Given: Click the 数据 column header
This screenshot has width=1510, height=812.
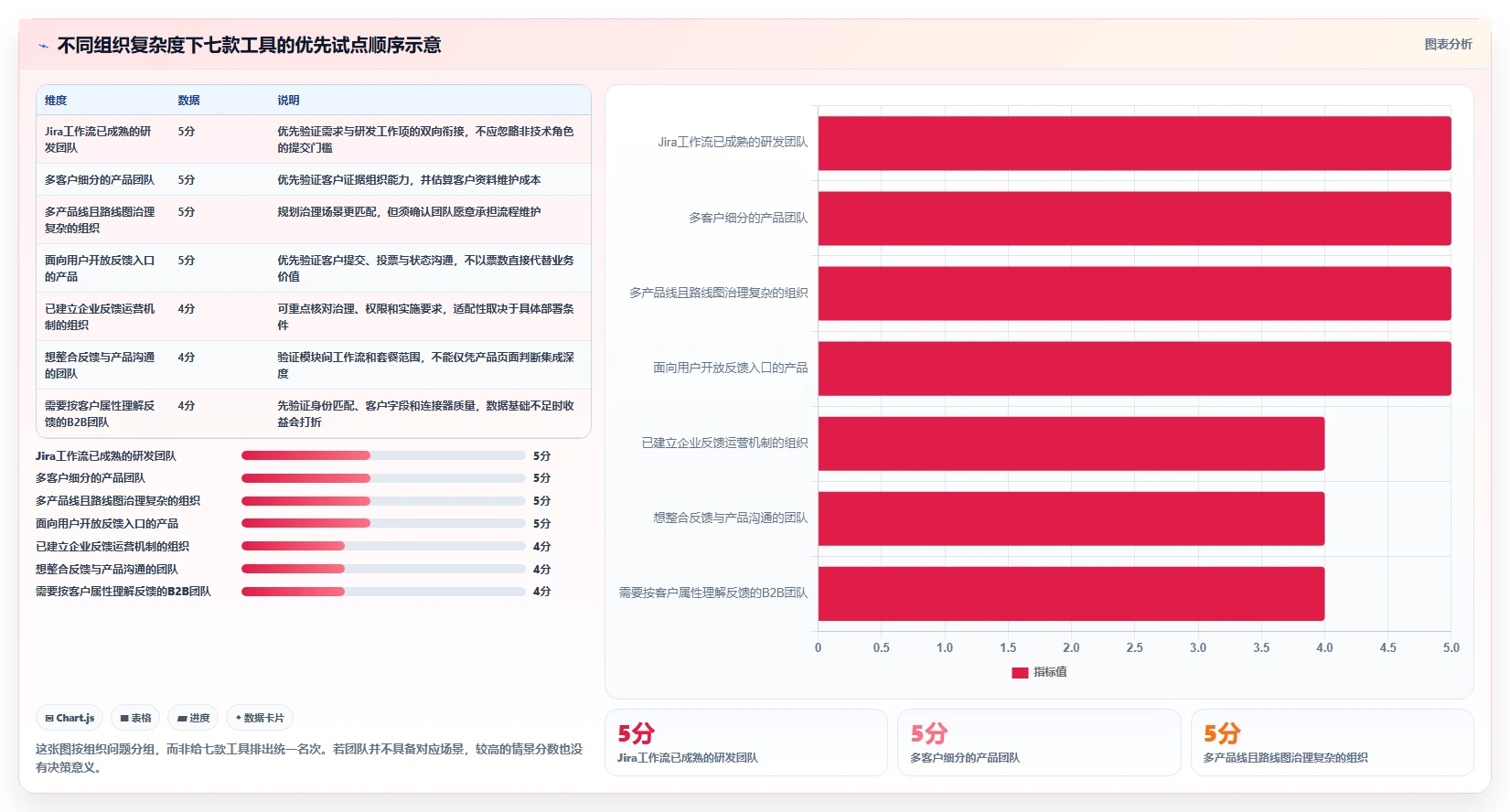Looking at the screenshot, I should (188, 101).
